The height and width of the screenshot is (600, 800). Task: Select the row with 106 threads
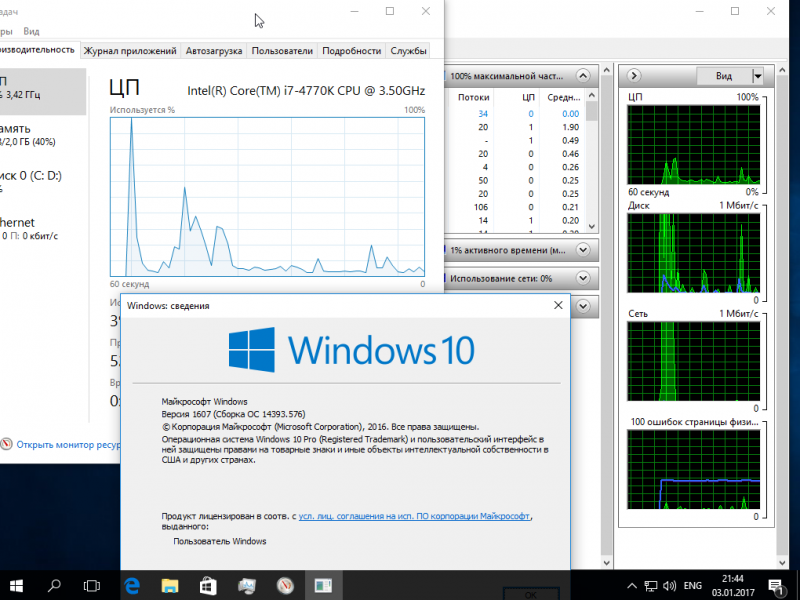point(515,207)
